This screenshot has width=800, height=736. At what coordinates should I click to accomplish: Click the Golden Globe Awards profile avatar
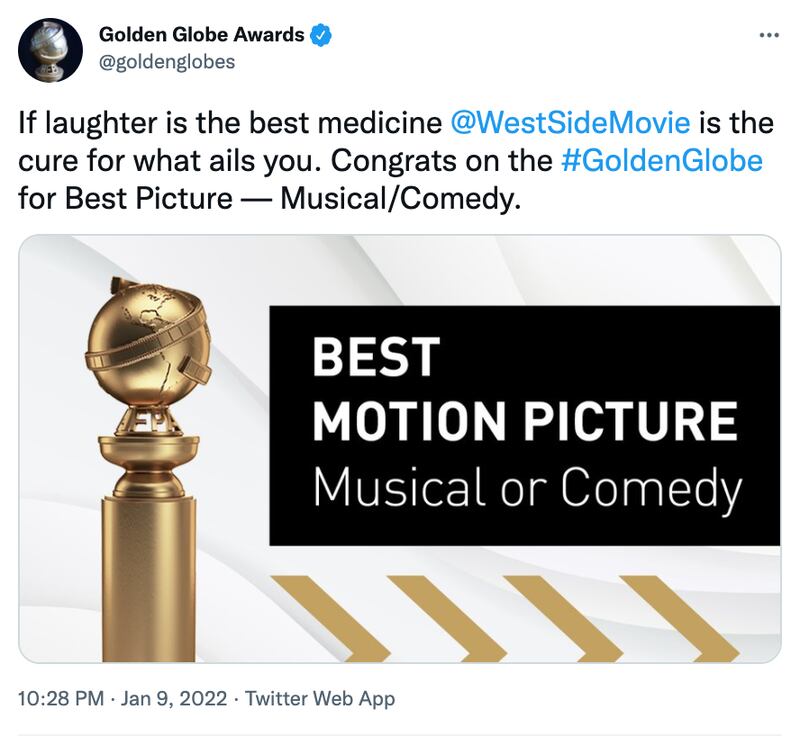[50, 49]
